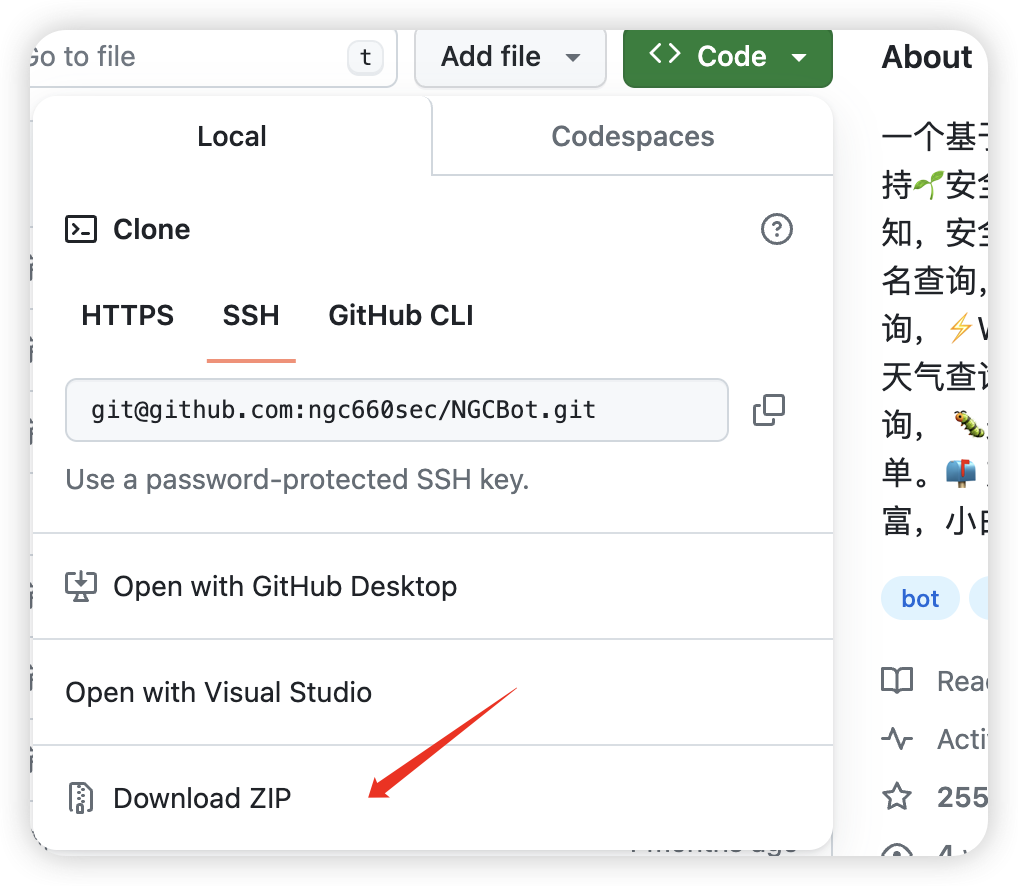
Task: Open with GitHub Desktop
Action: [432, 586]
